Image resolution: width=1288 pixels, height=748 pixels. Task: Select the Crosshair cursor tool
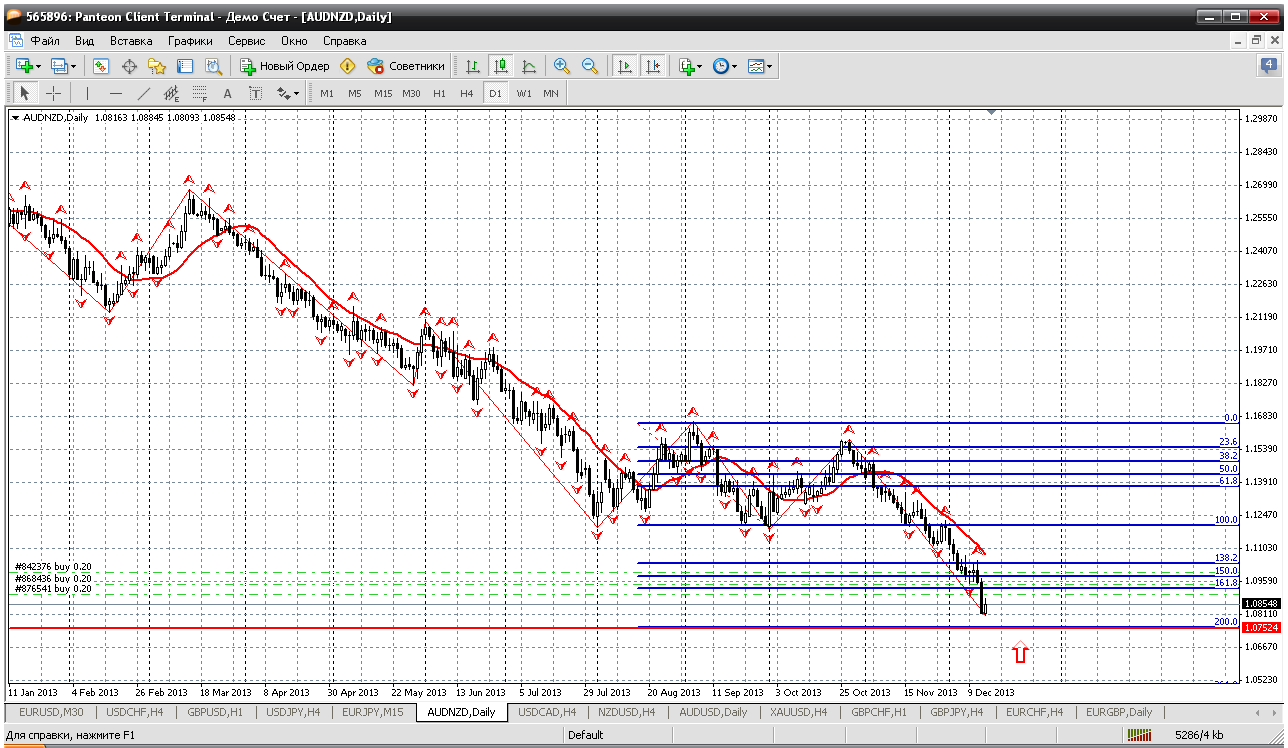pyautogui.click(x=53, y=93)
